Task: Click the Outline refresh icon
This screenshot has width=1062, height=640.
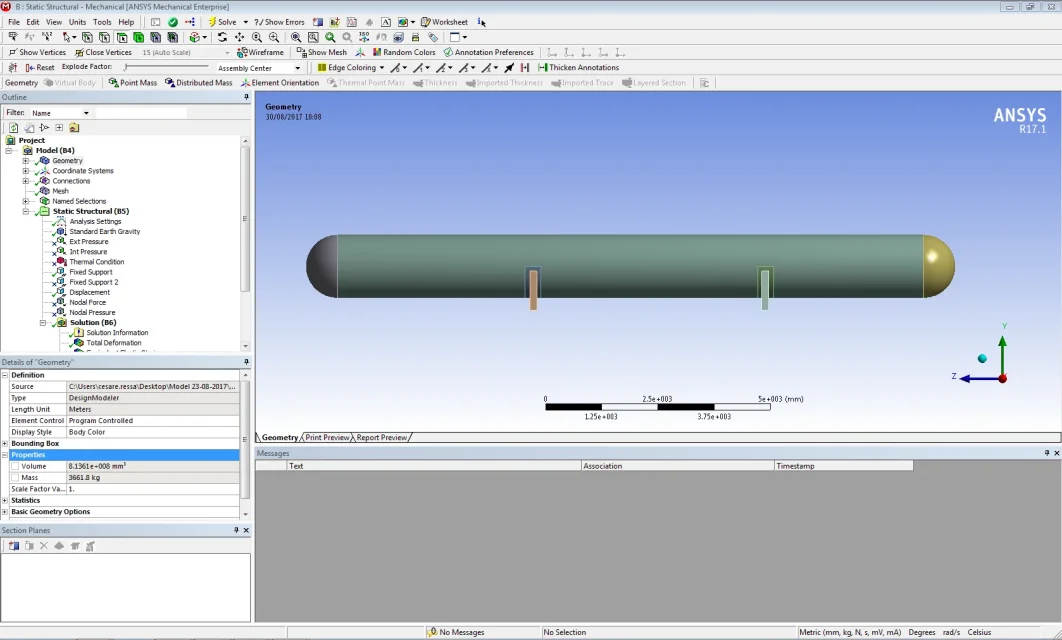Action: pos(14,127)
